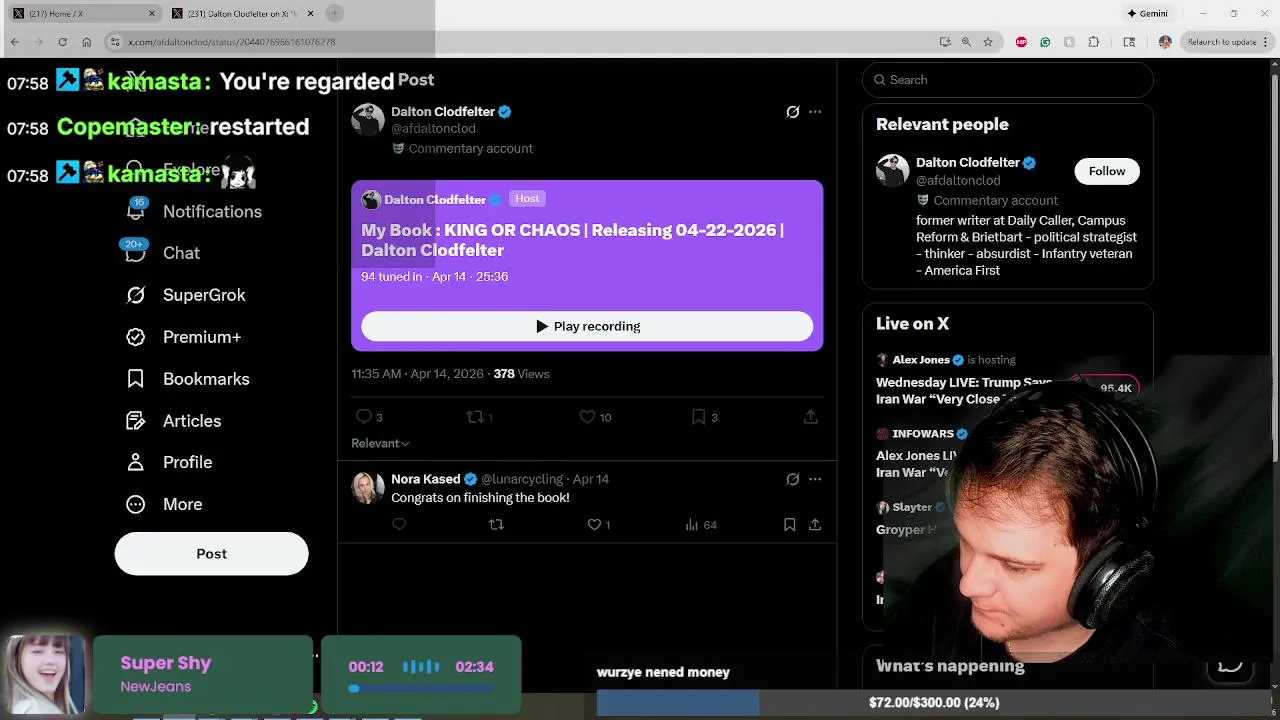Bookmark the page with the star icon
Screen dimensions: 1280x720
click(988, 42)
